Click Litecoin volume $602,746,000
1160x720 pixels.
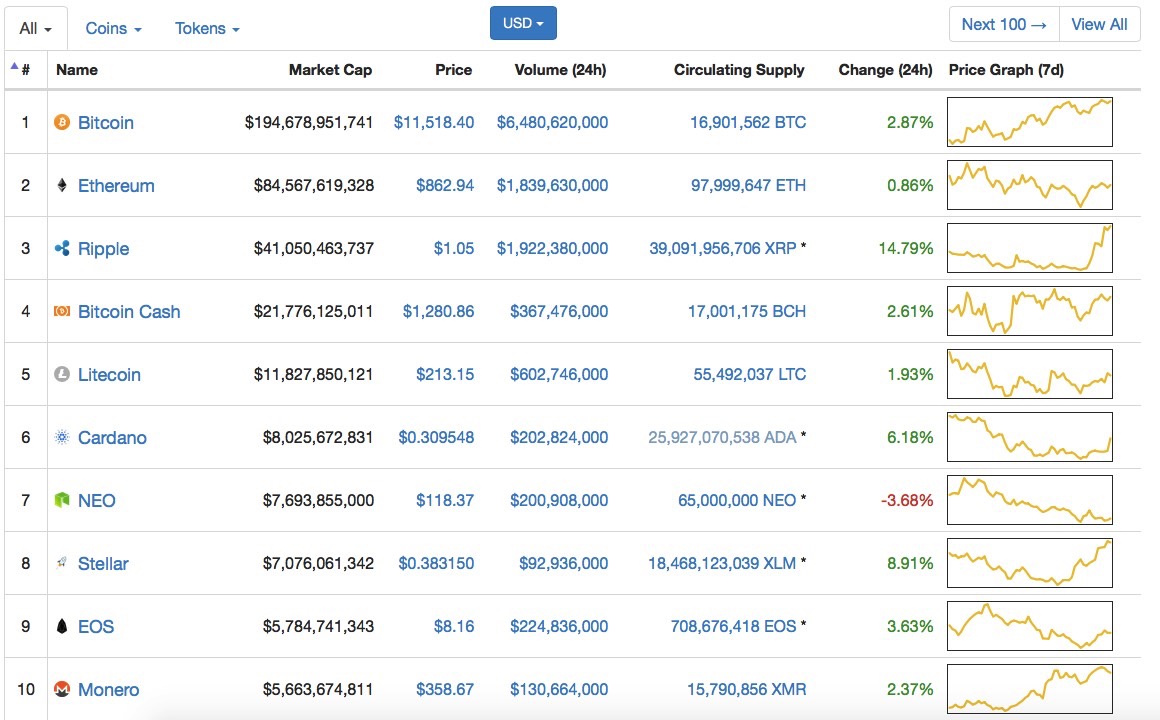559,374
